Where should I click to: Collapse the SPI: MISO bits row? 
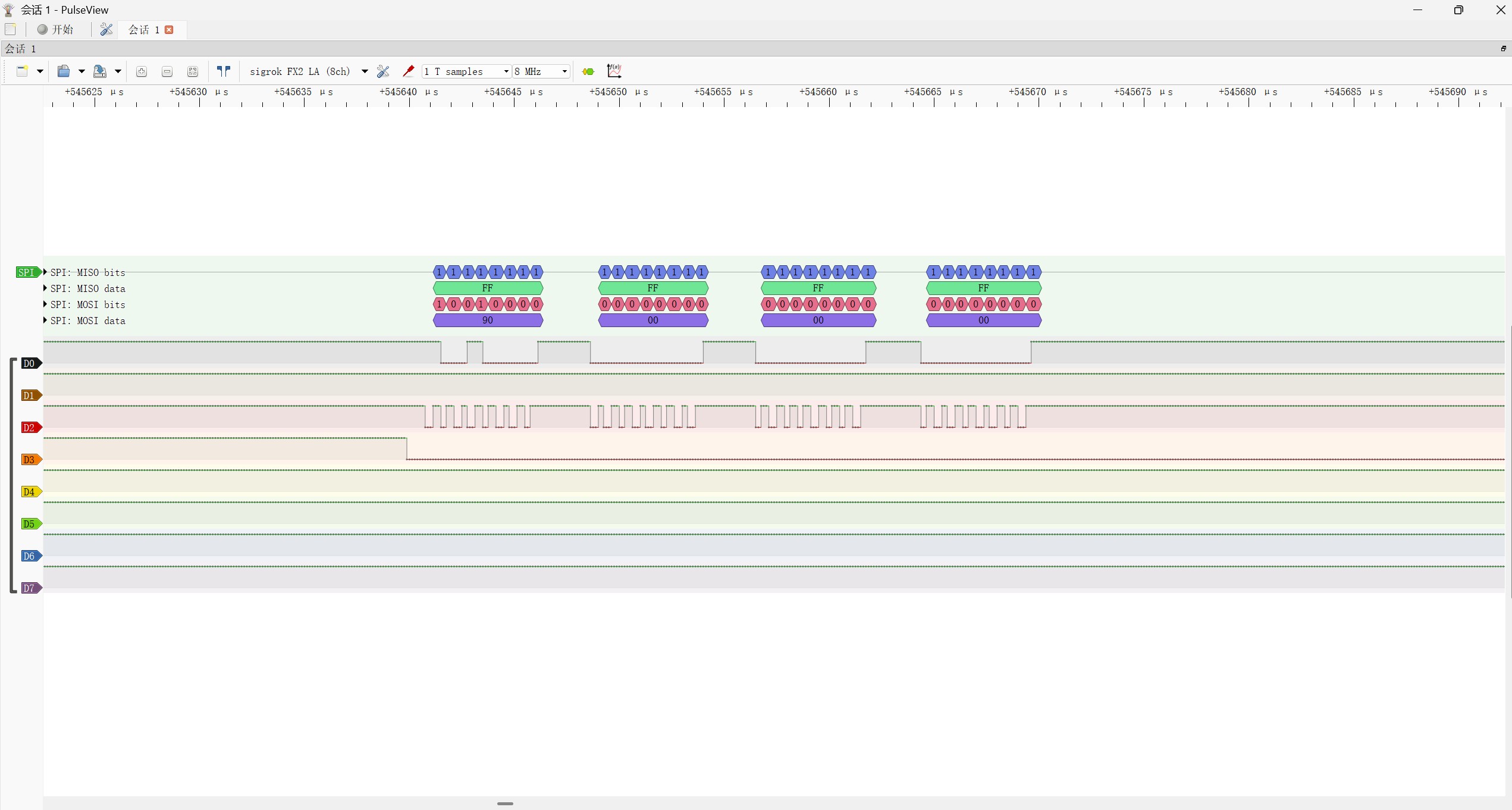click(45, 272)
